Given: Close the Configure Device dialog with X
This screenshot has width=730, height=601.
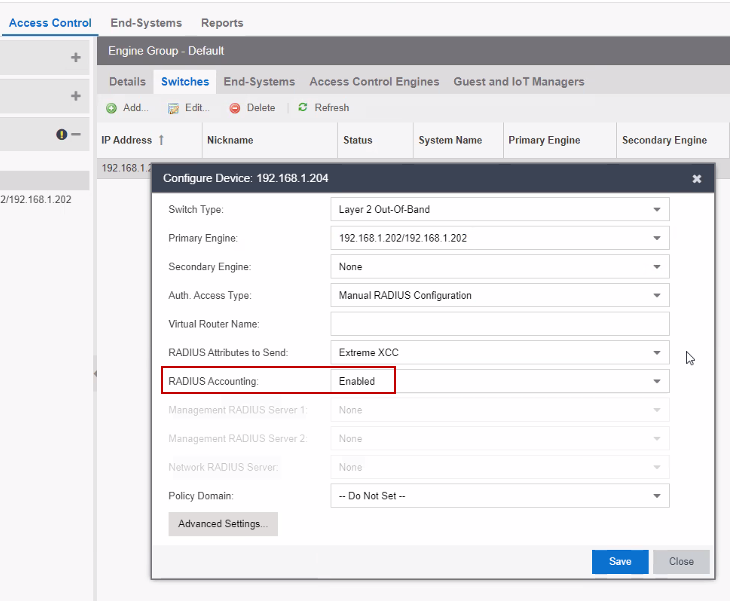Looking at the screenshot, I should (696, 178).
